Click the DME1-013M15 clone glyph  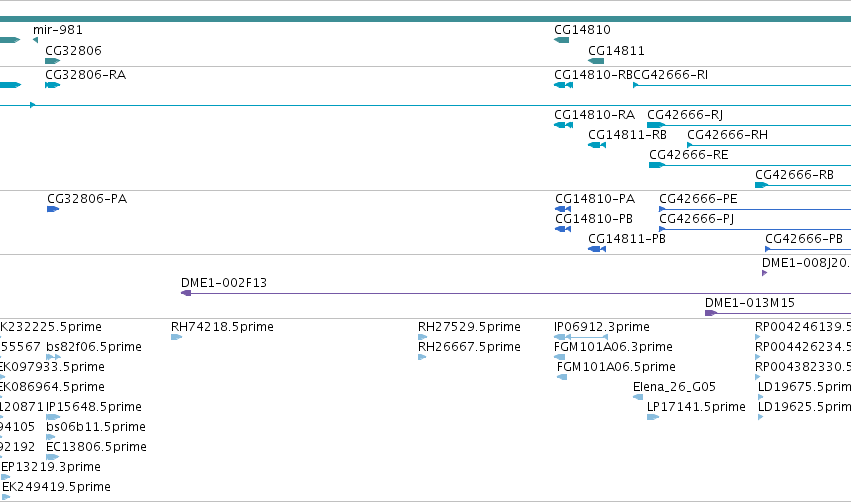pyautogui.click(x=711, y=313)
